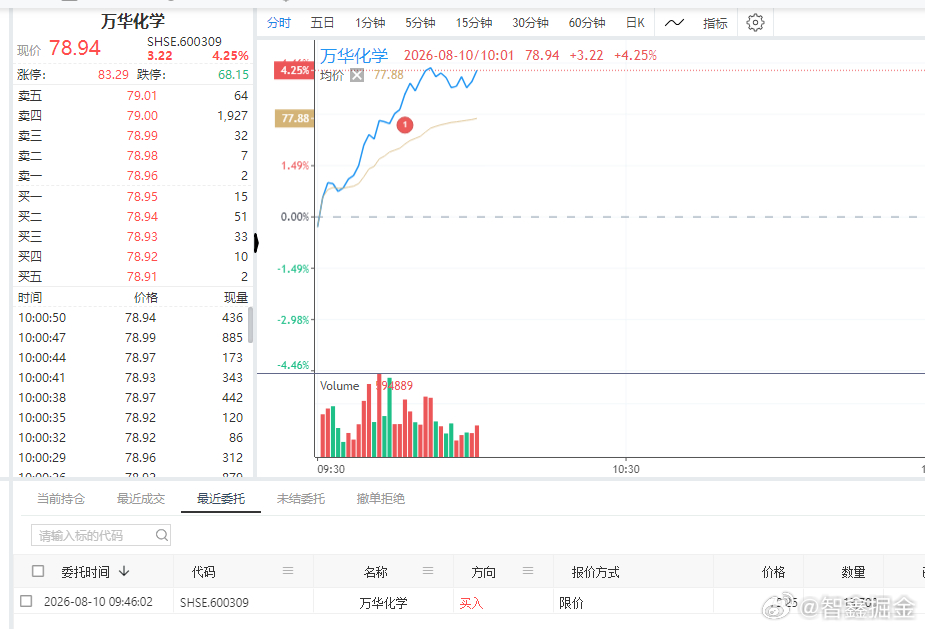Select 买一 price 78.95
925x629 pixels.
pos(142,196)
